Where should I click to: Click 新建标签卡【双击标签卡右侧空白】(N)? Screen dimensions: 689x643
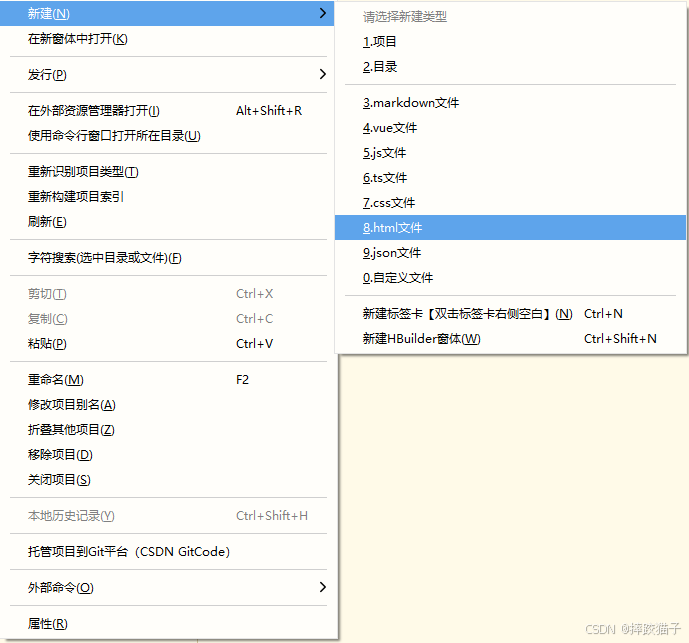(x=511, y=314)
